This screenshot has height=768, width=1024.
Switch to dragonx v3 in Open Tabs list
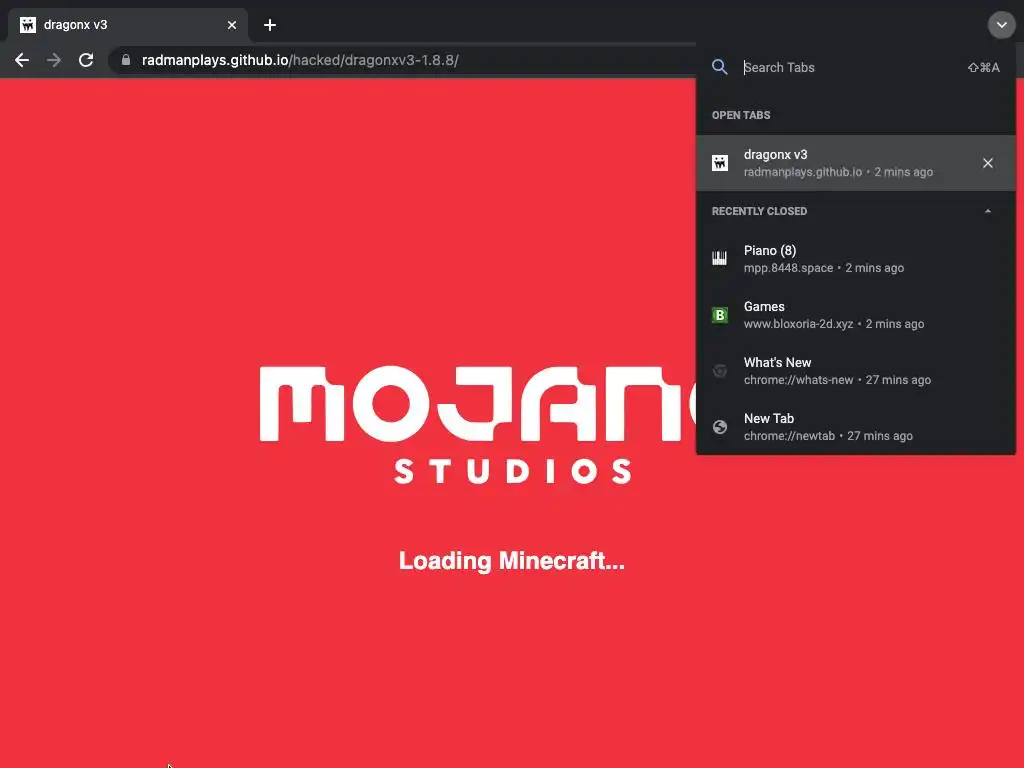pos(856,163)
